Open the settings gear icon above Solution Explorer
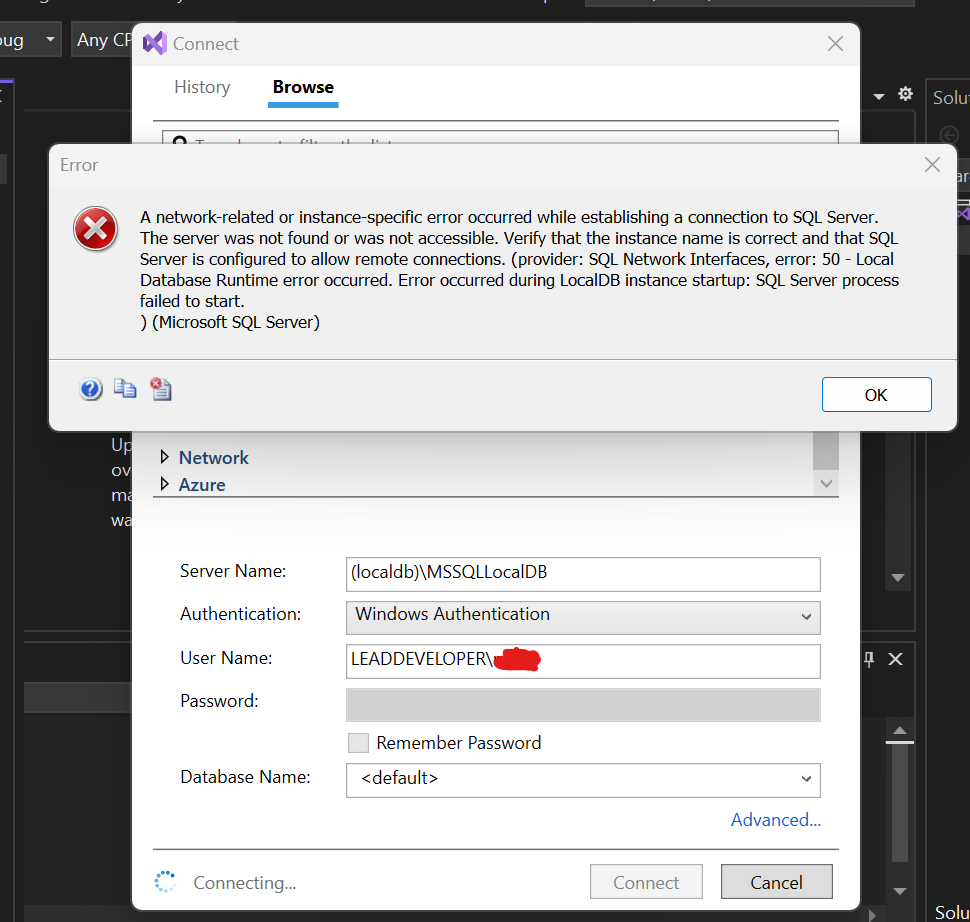Viewport: 970px width, 922px height. pyautogui.click(x=905, y=93)
